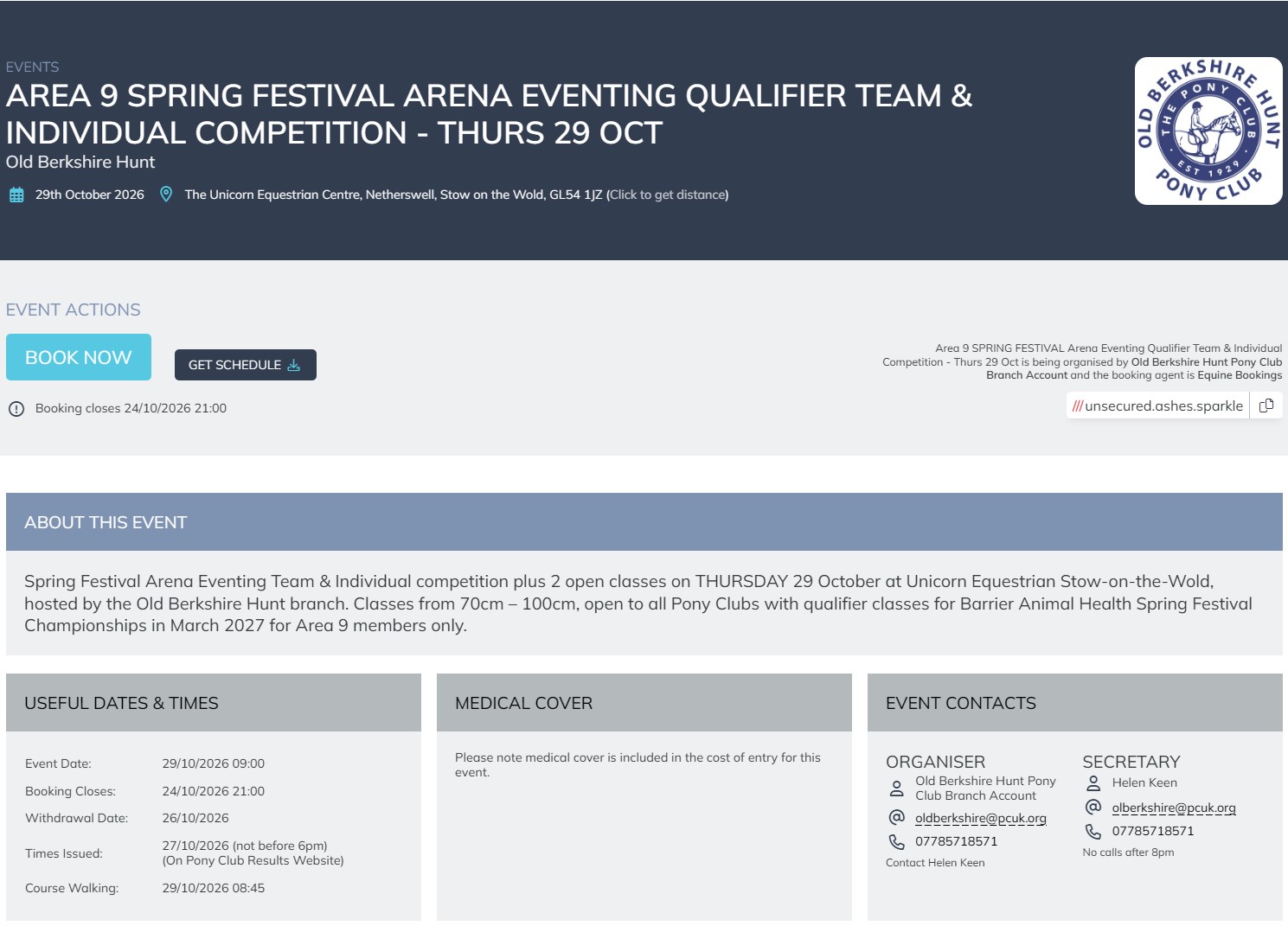Download schedule via GET SCHEDULE button
Image resolution: width=1288 pixels, height=926 pixels.
[x=246, y=365]
